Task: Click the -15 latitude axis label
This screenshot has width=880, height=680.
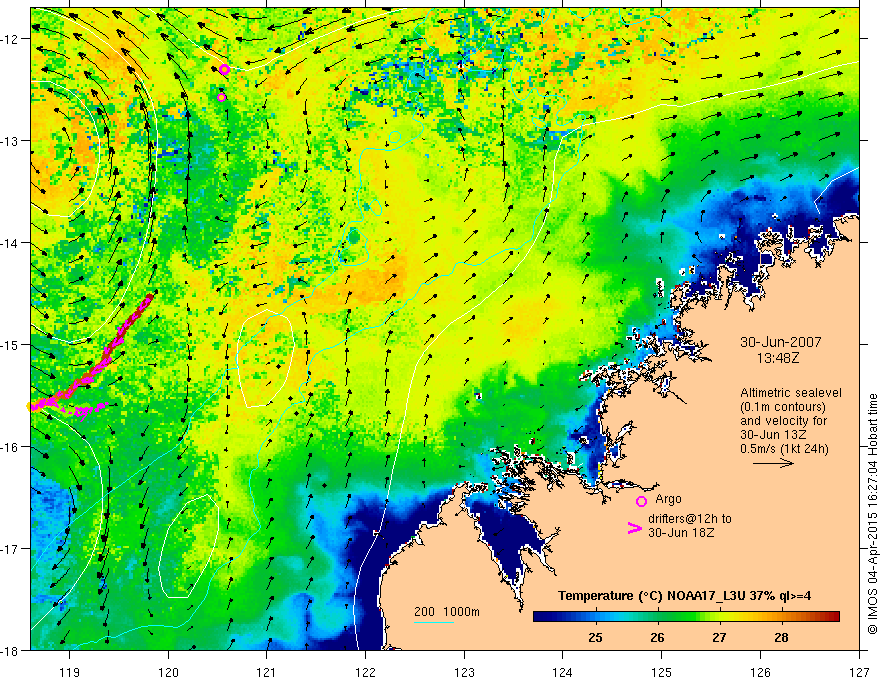Action: click(x=12, y=344)
